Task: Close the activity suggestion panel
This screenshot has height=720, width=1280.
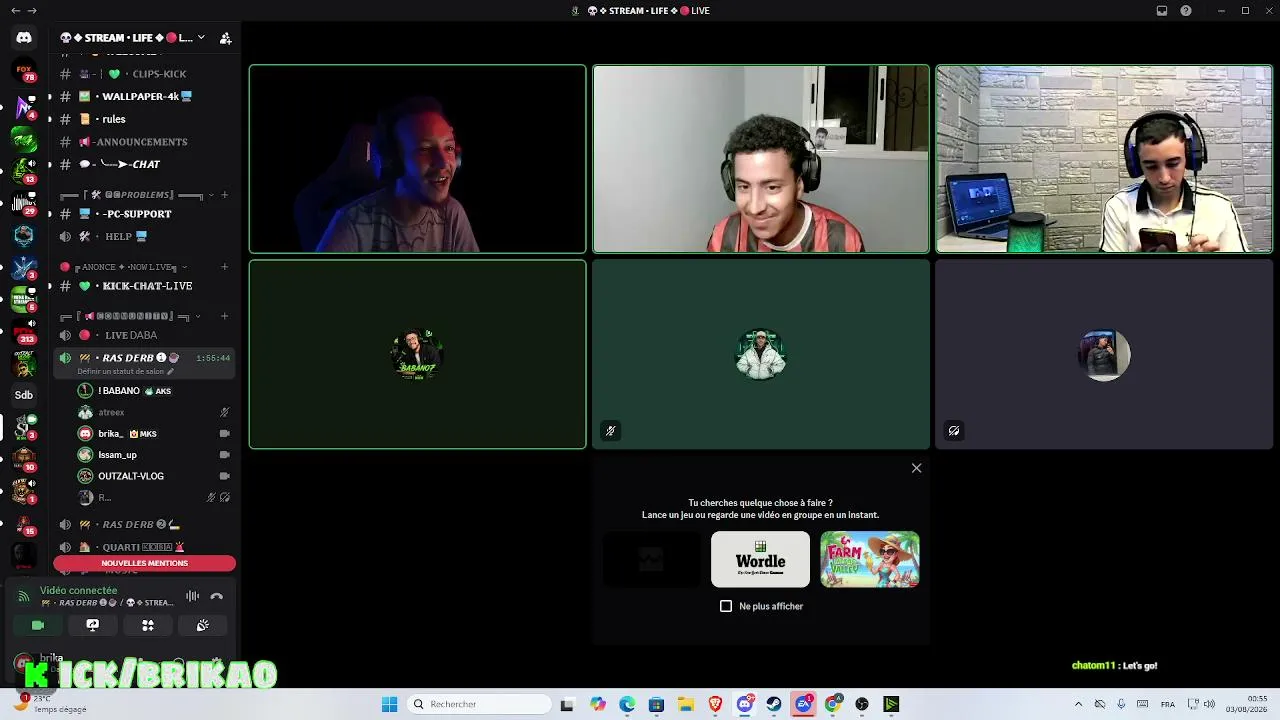Action: (916, 468)
